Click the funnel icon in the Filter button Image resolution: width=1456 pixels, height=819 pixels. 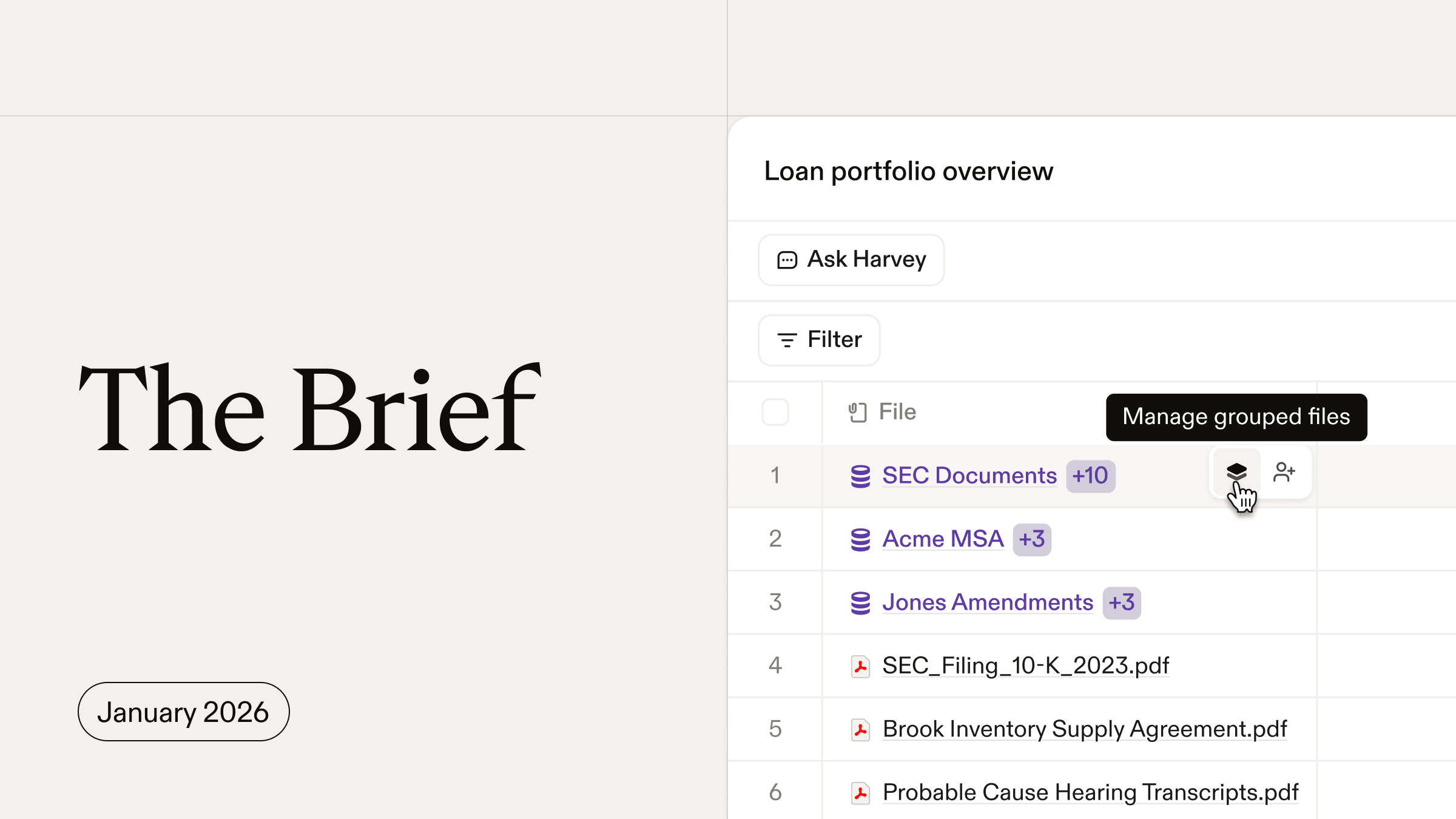(x=786, y=340)
